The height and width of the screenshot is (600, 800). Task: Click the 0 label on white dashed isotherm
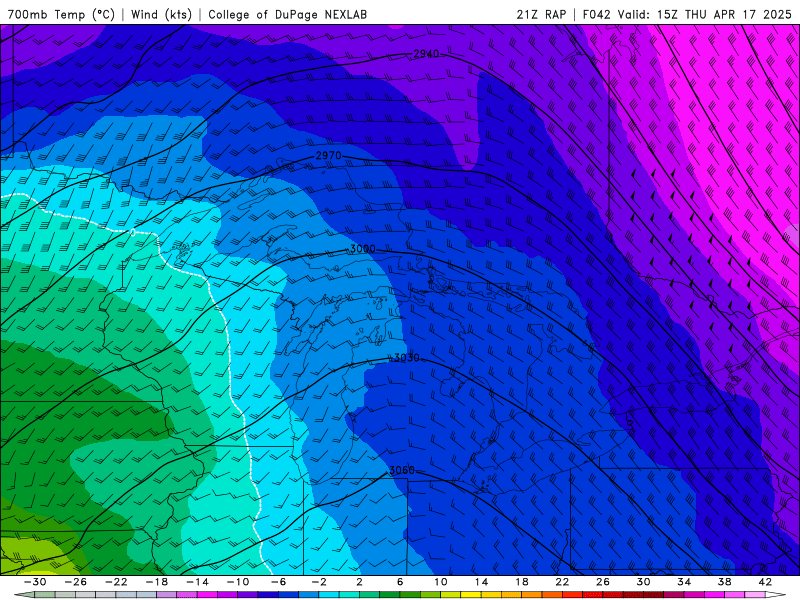(x=133, y=233)
